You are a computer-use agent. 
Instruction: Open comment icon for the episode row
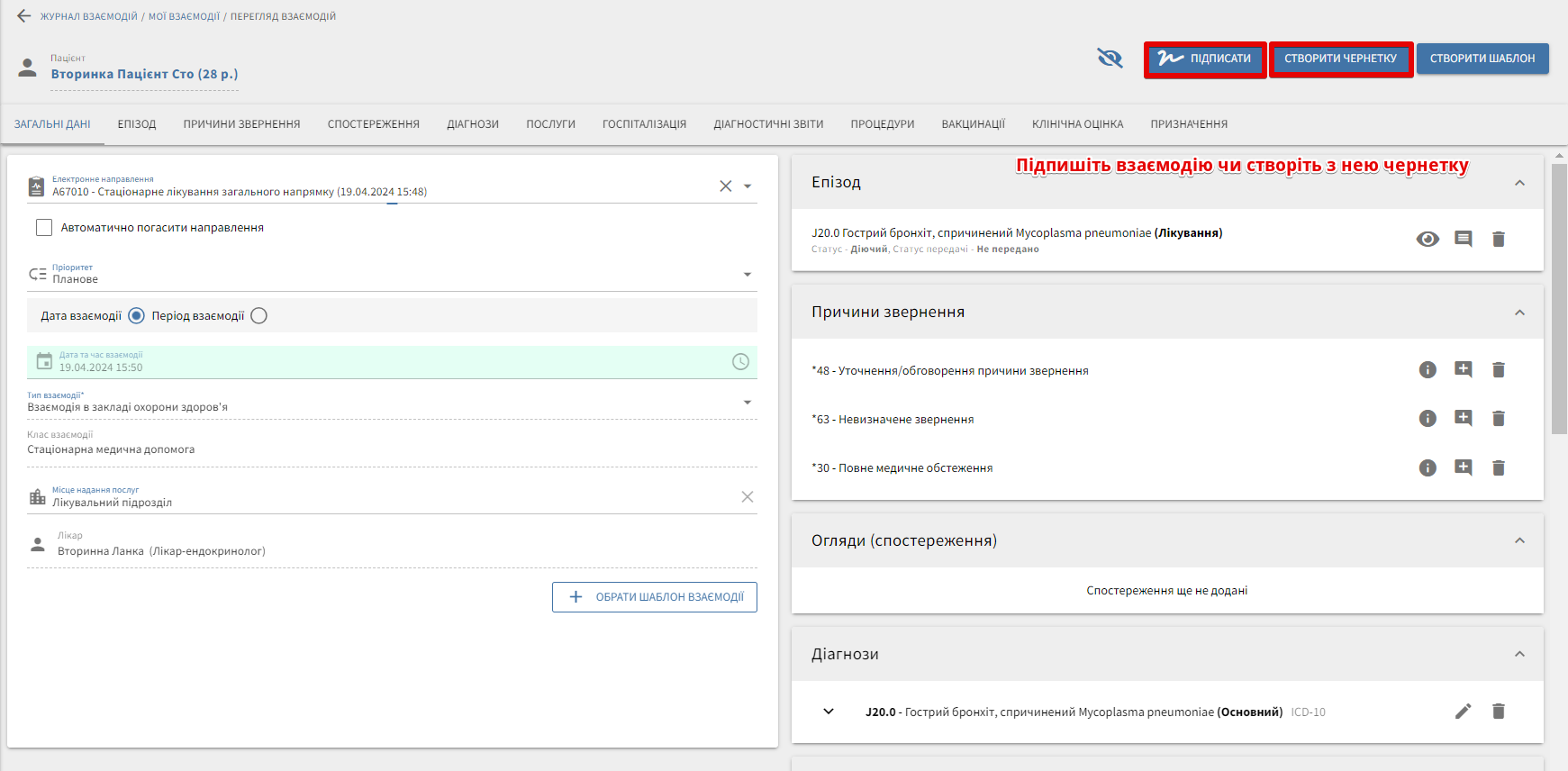click(x=1463, y=240)
